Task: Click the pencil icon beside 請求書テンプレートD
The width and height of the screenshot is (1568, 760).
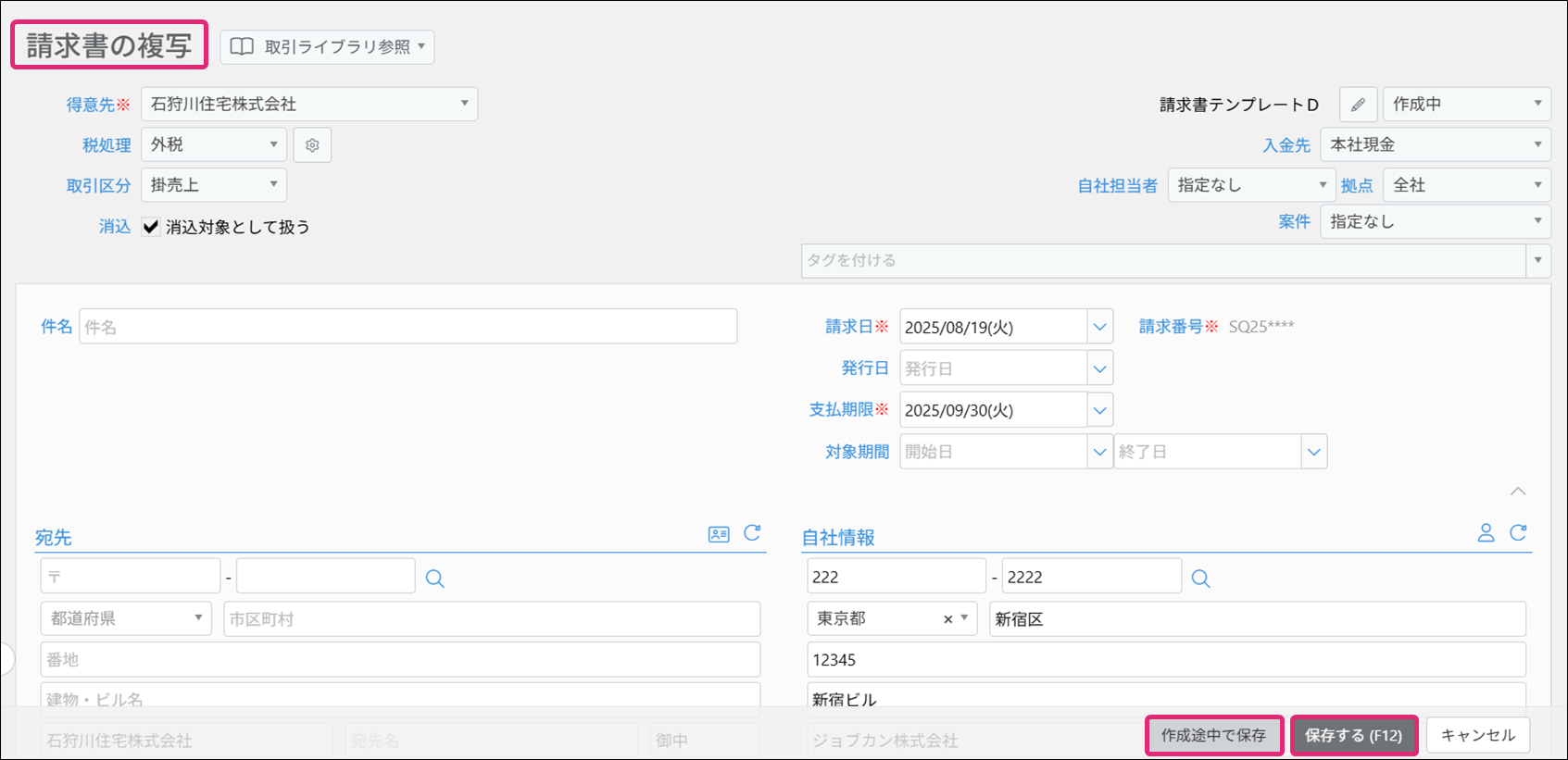Action: (1358, 105)
